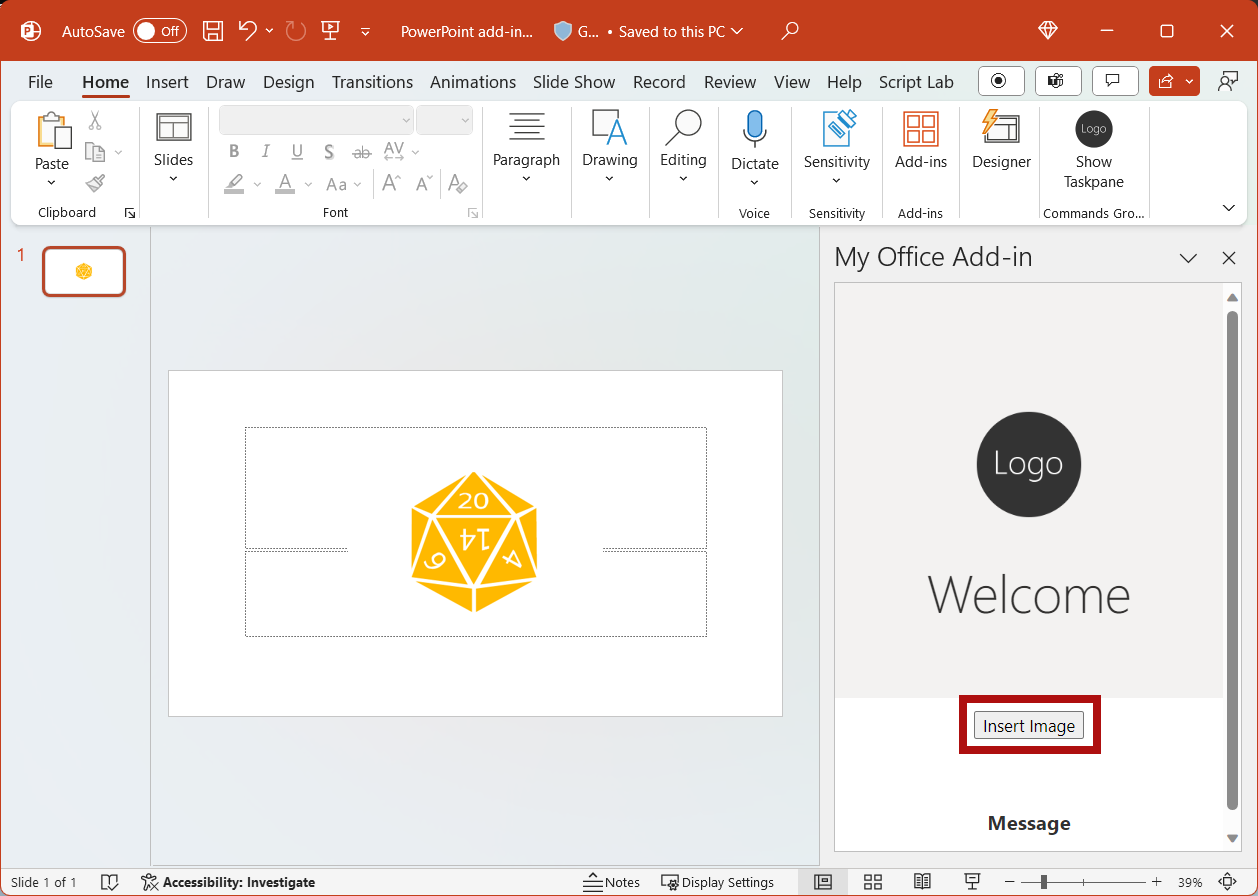
Task: Toggle Italic formatting
Action: point(265,152)
